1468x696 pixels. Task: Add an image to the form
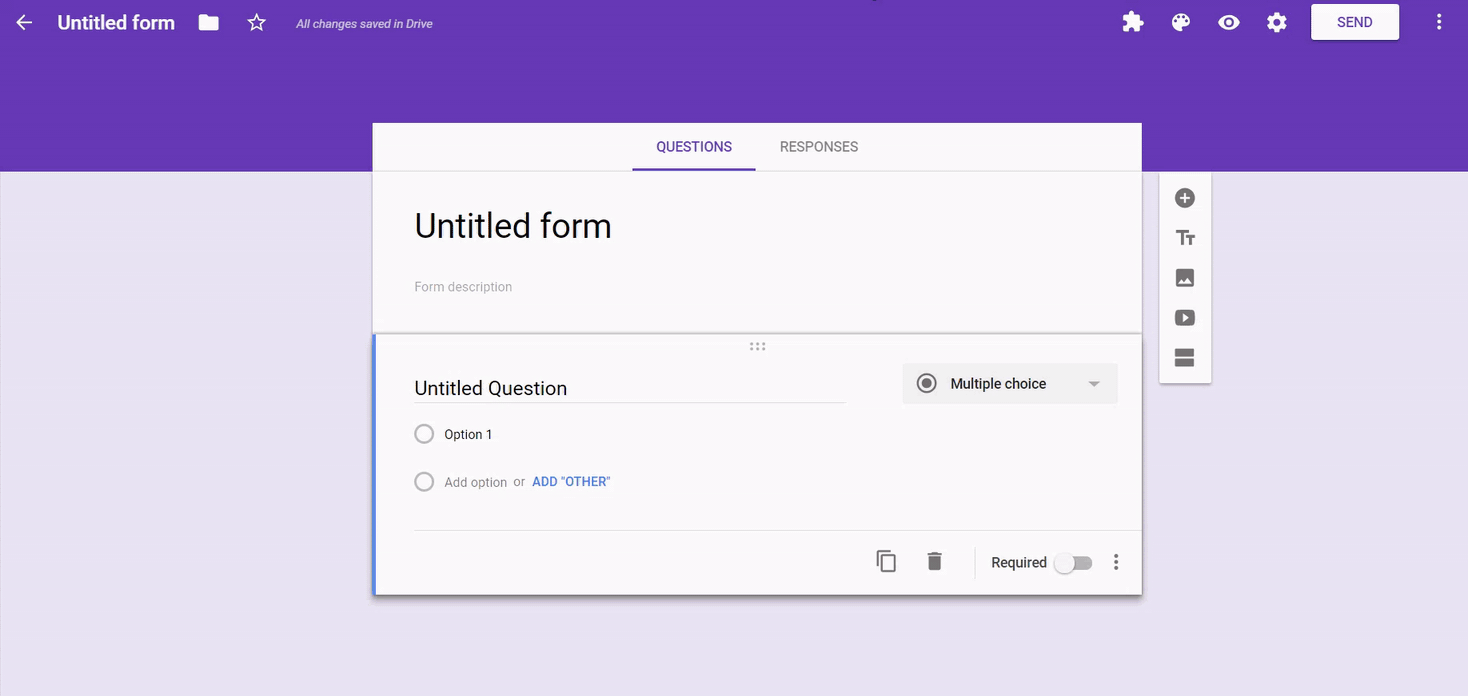[1185, 278]
